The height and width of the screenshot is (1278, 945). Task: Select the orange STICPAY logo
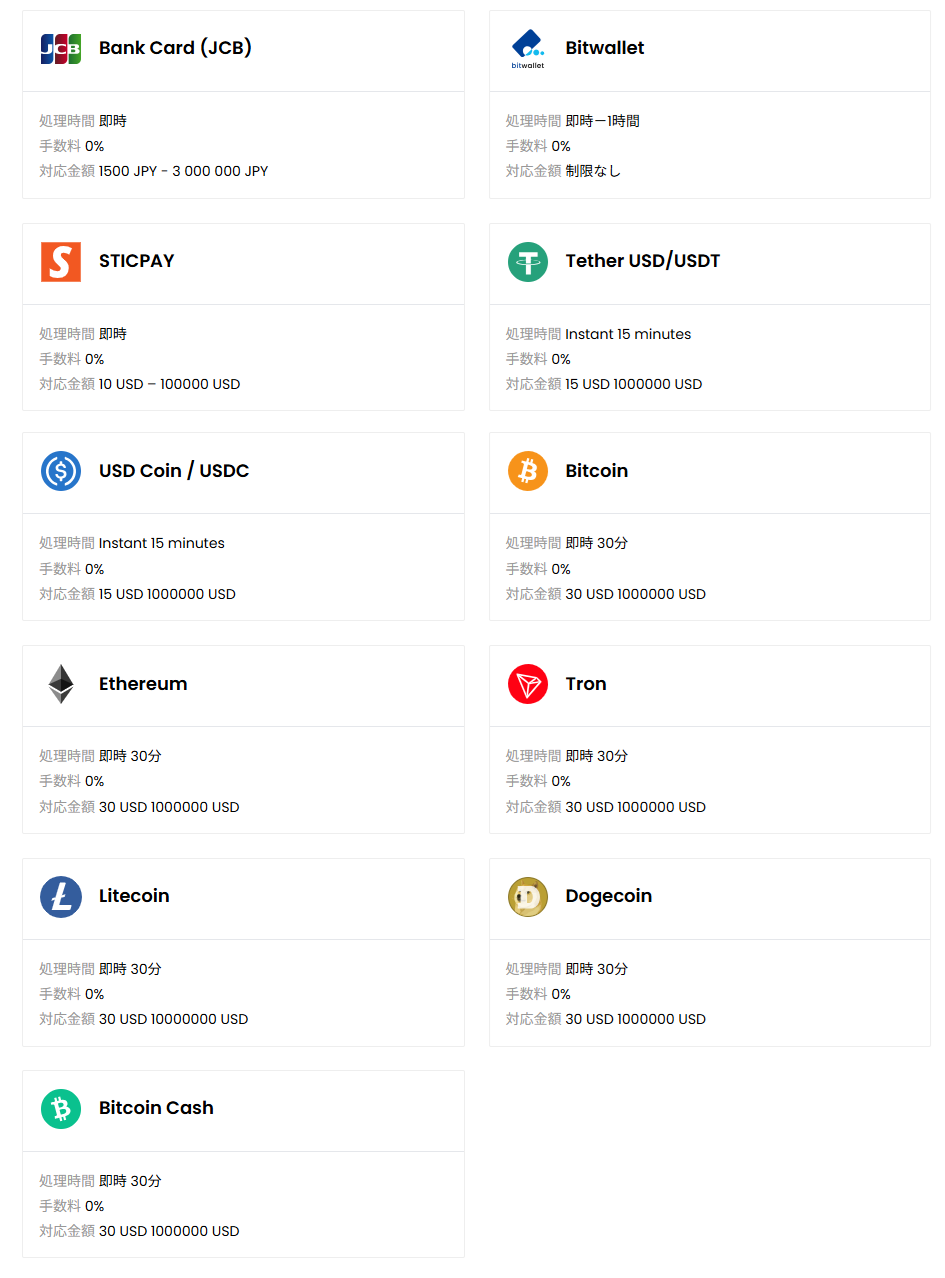(61, 262)
